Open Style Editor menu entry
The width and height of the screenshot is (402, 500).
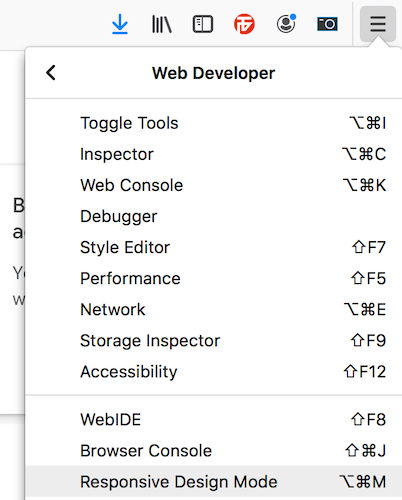pos(214,247)
